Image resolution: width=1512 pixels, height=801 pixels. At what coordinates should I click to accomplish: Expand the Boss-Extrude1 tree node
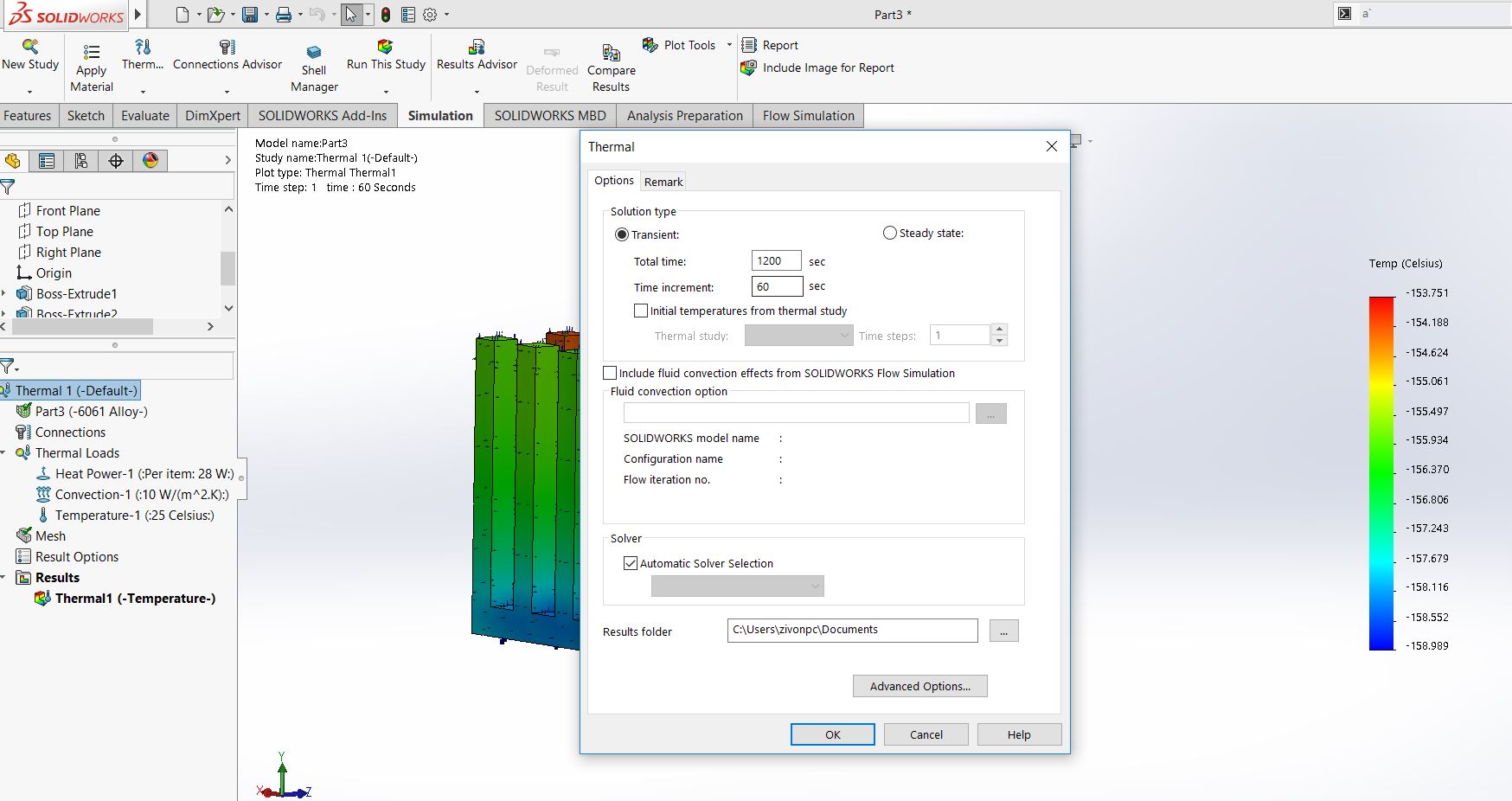pyautogui.click(x=4, y=294)
